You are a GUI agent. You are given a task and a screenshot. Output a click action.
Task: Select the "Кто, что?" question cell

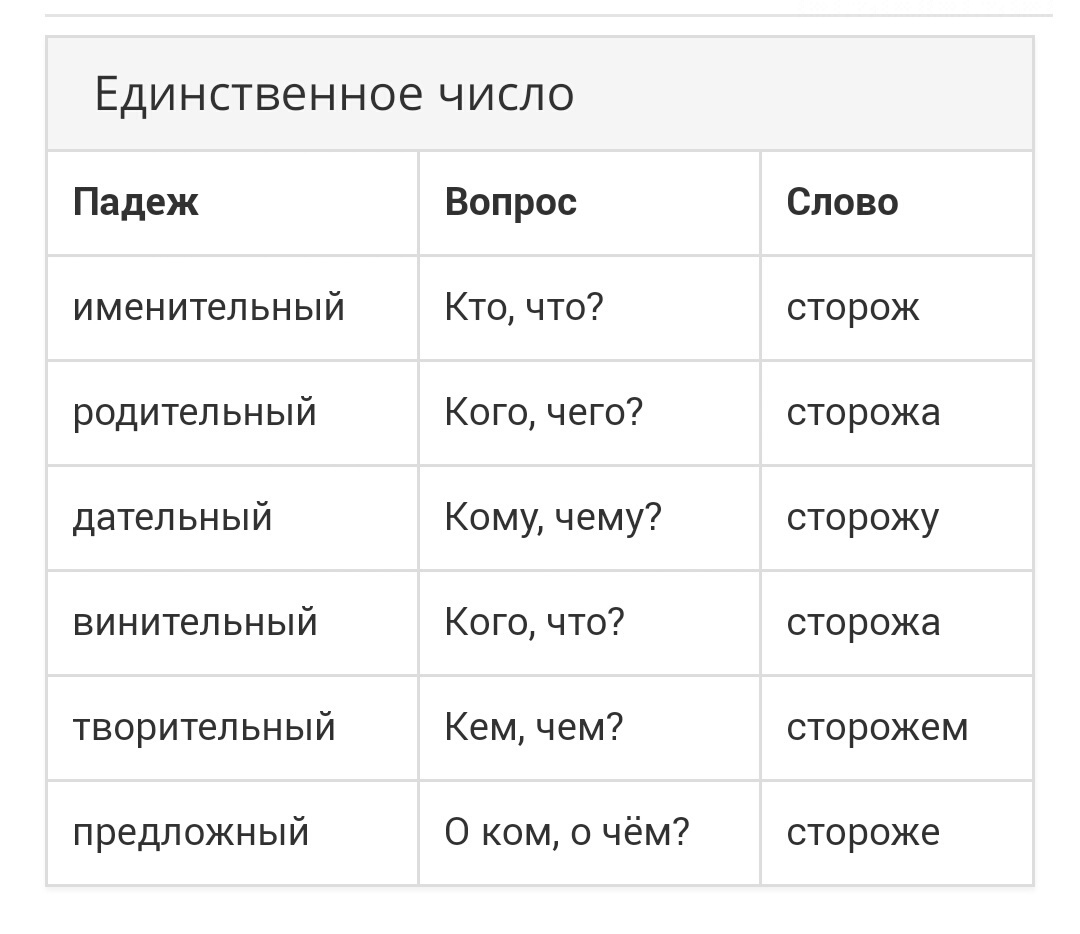pyautogui.click(x=524, y=307)
